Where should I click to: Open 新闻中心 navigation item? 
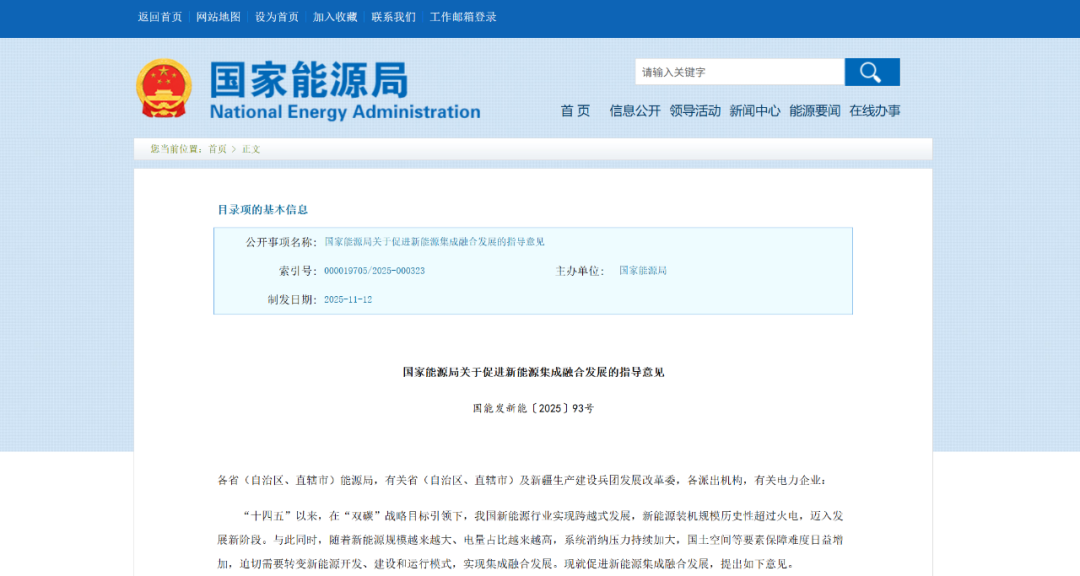(754, 111)
